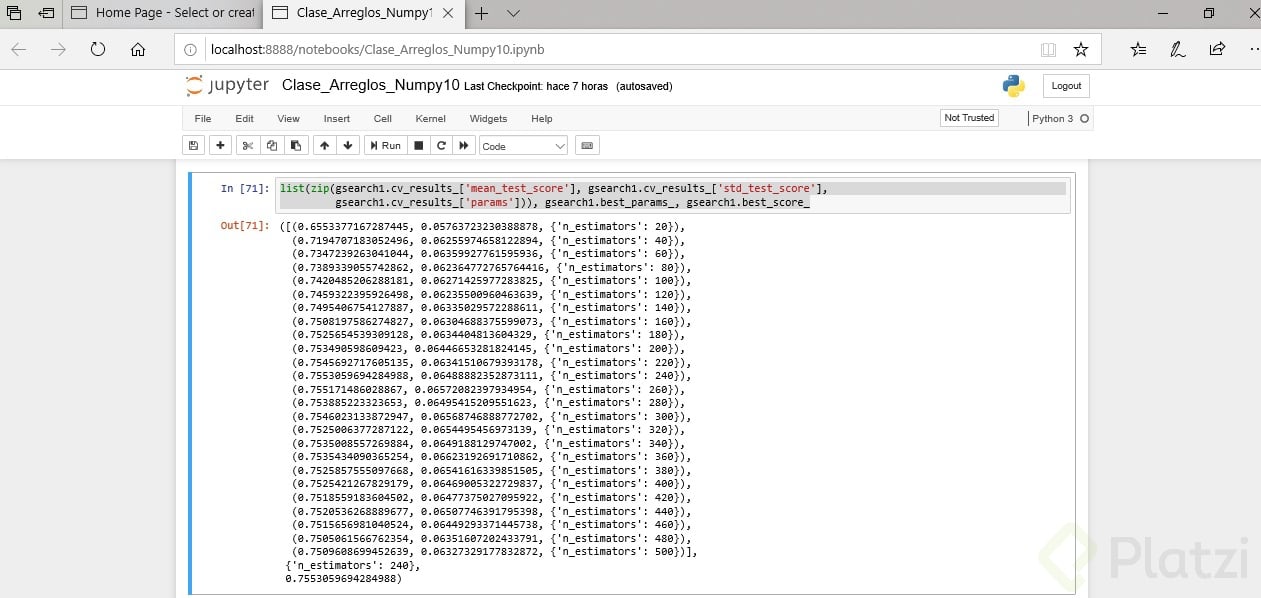The height and width of the screenshot is (598, 1261).
Task: Click the Last Checkpoint status text
Action: point(536,86)
